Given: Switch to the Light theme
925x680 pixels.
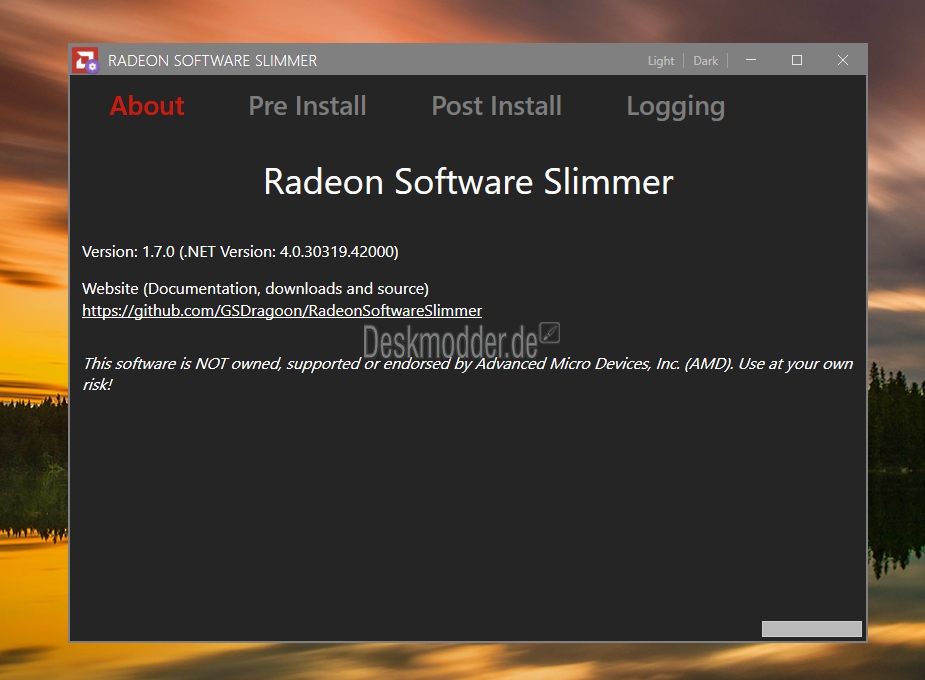Looking at the screenshot, I should [661, 61].
